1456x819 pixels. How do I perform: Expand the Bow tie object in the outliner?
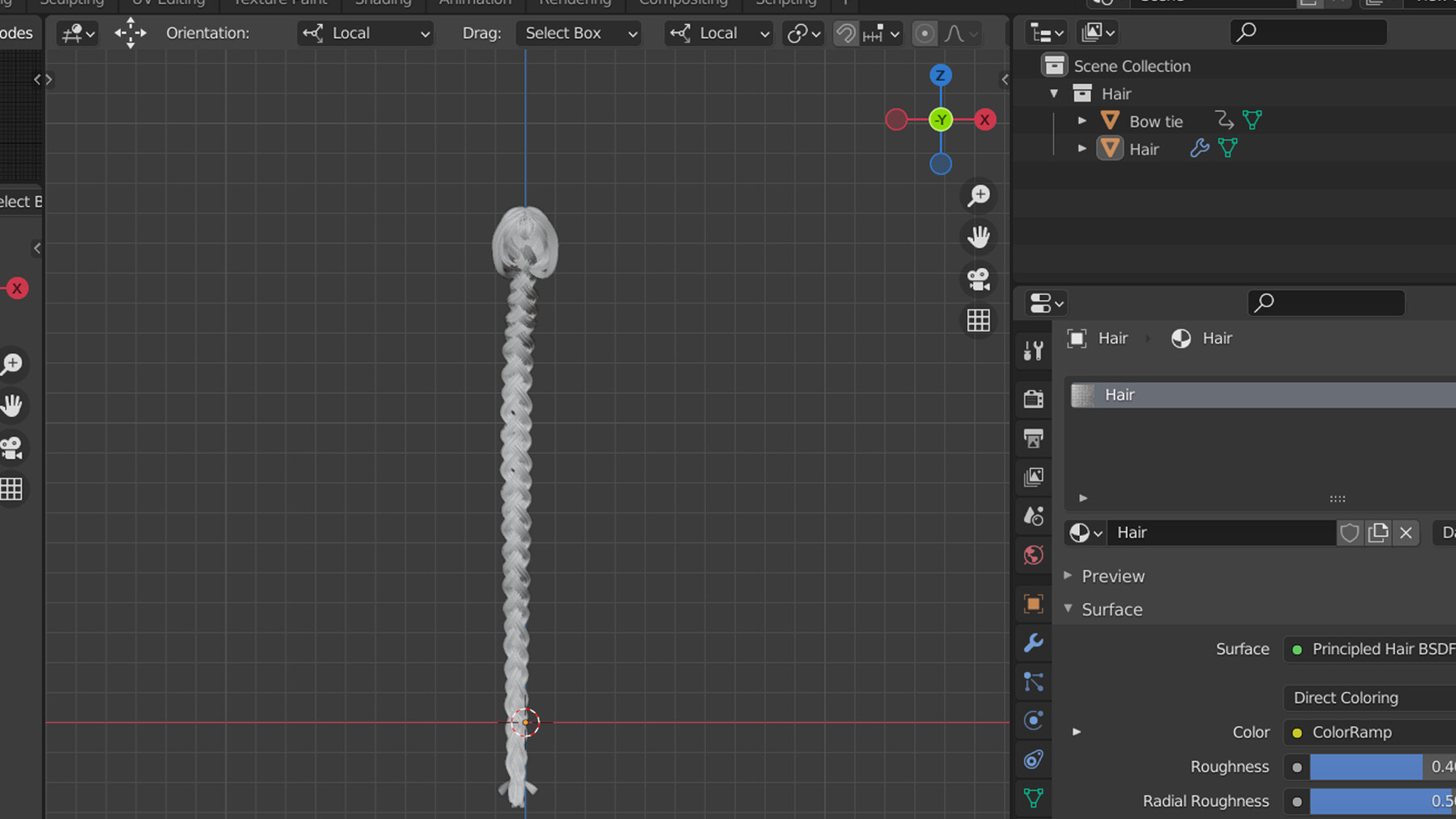[1082, 120]
